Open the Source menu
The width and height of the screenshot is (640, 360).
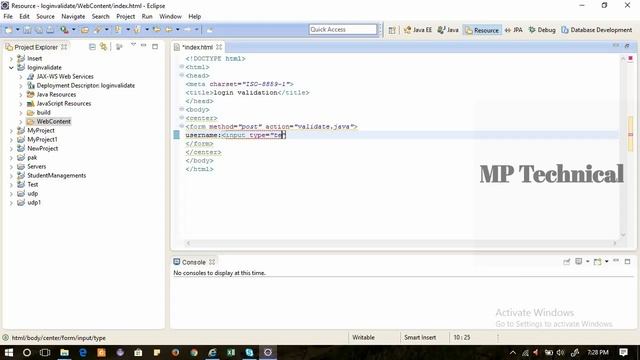[x=45, y=16]
